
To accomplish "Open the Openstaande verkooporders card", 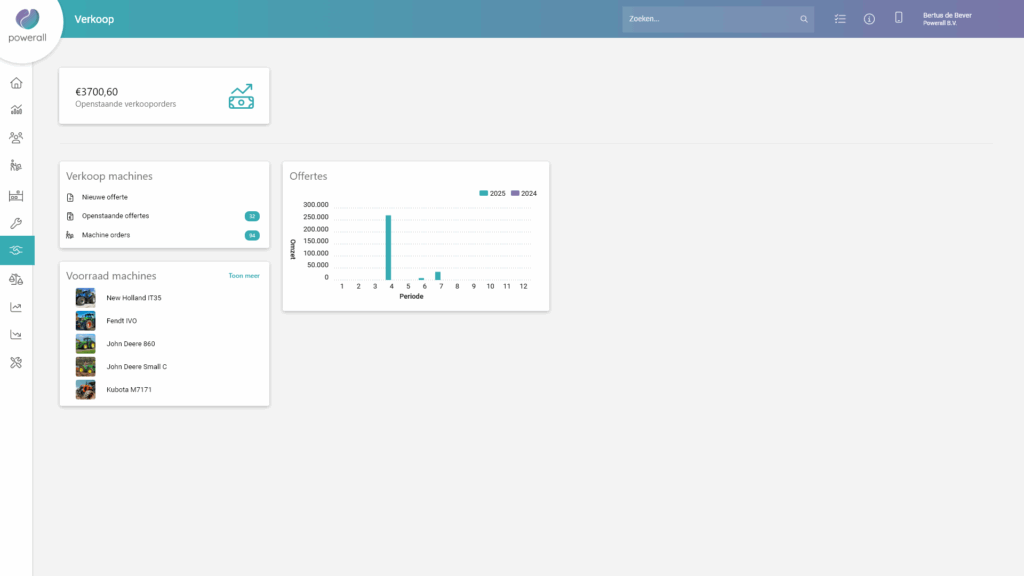I will point(164,97).
